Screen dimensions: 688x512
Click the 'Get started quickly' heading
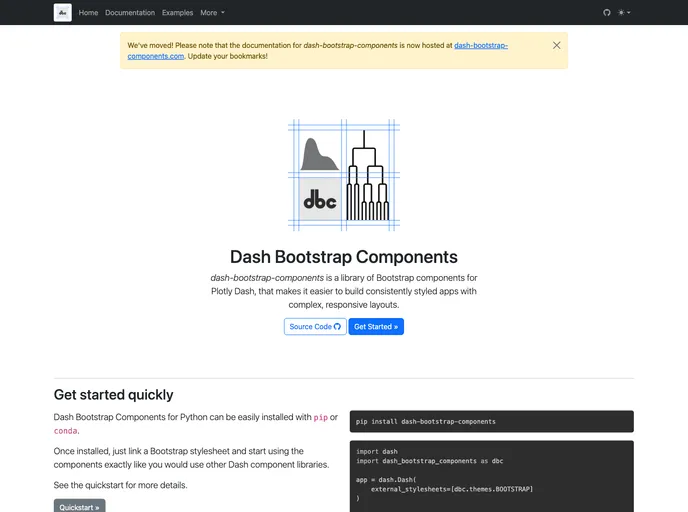[x=113, y=394]
